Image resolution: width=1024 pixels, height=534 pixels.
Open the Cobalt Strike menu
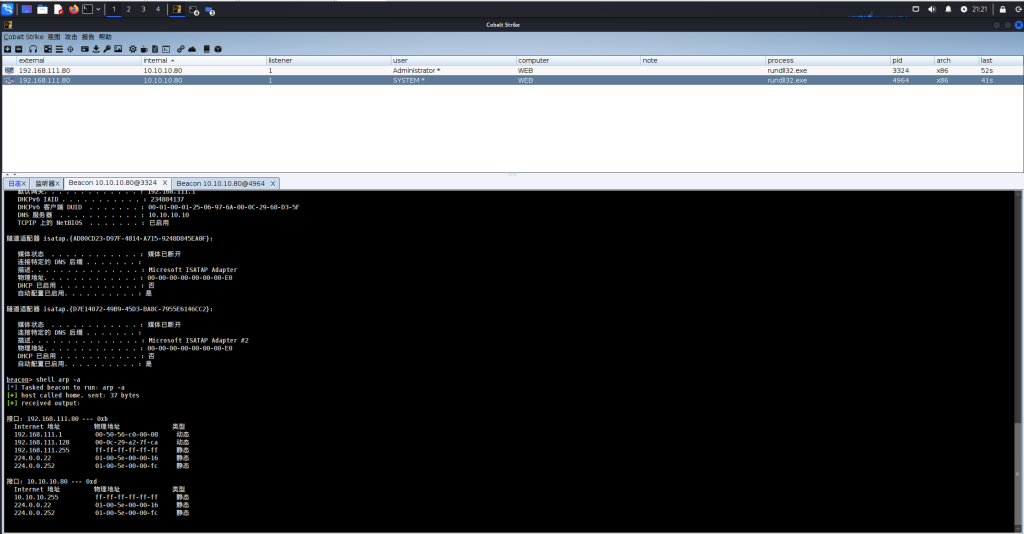24,37
